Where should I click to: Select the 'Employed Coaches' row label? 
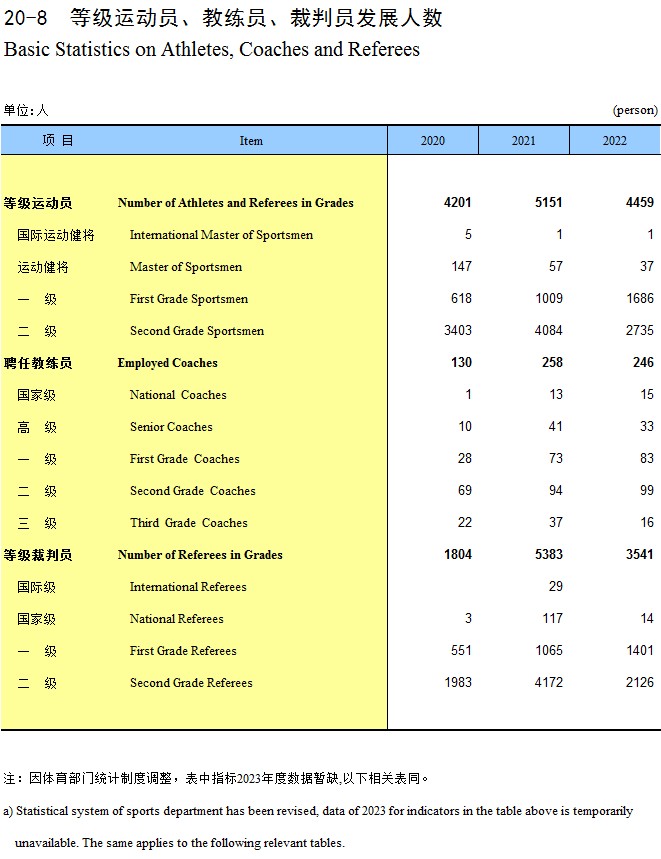point(168,363)
